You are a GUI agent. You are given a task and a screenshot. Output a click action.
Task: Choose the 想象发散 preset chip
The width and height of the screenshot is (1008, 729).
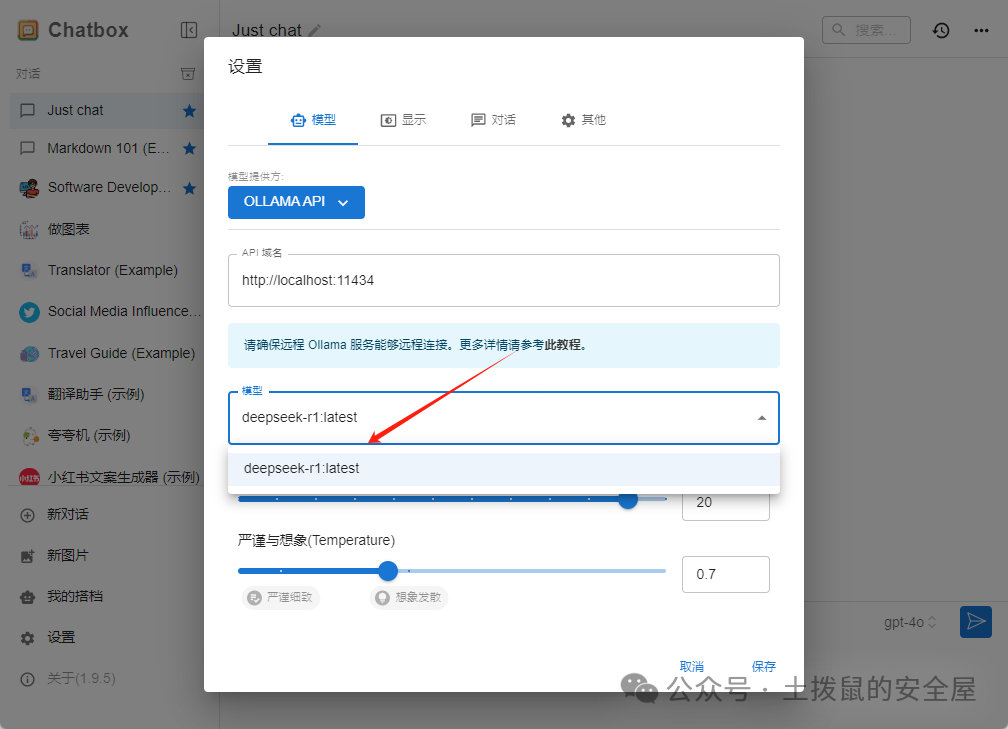[x=409, y=598]
